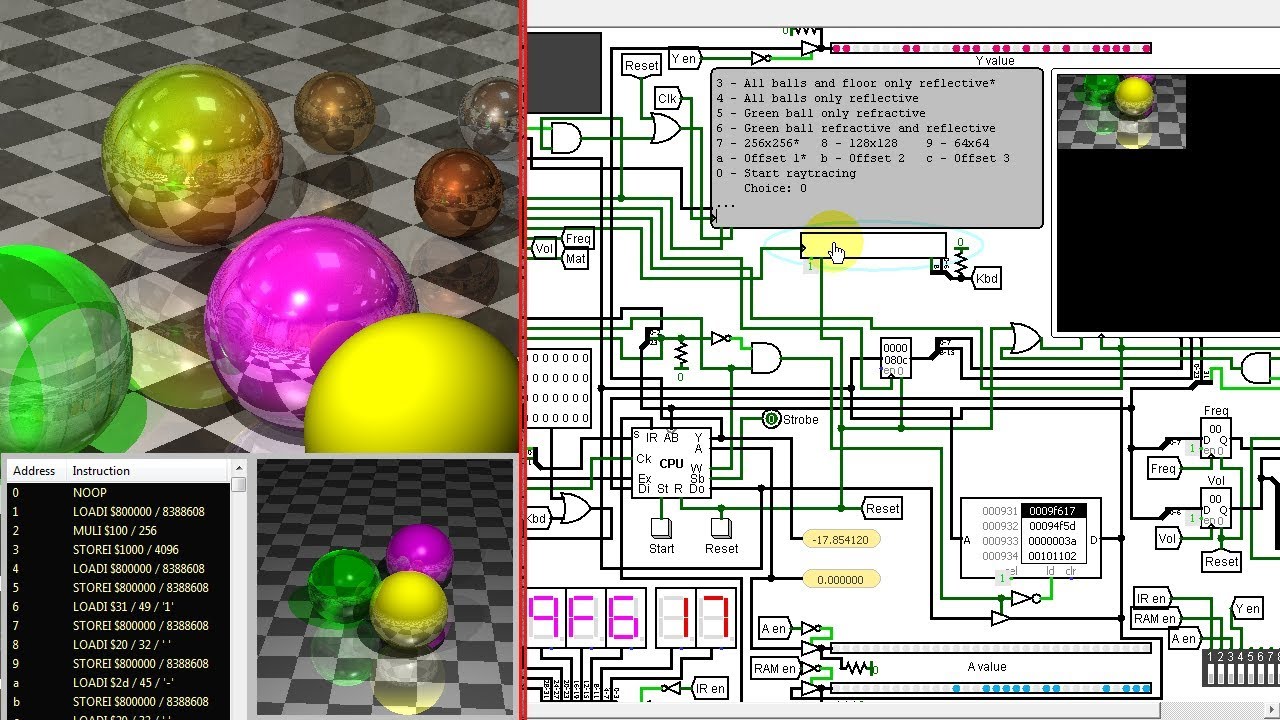
Task: Push the Start button under the CPU
Action: [x=661, y=528]
